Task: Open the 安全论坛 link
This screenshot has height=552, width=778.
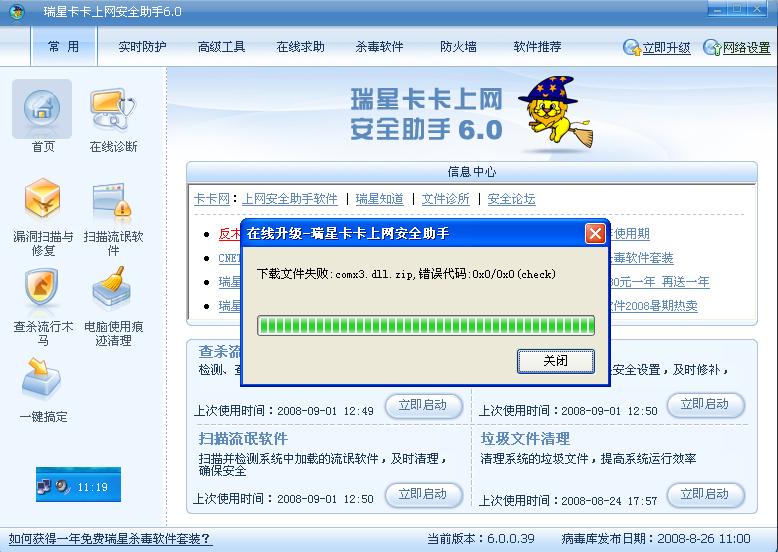Action: (512, 199)
